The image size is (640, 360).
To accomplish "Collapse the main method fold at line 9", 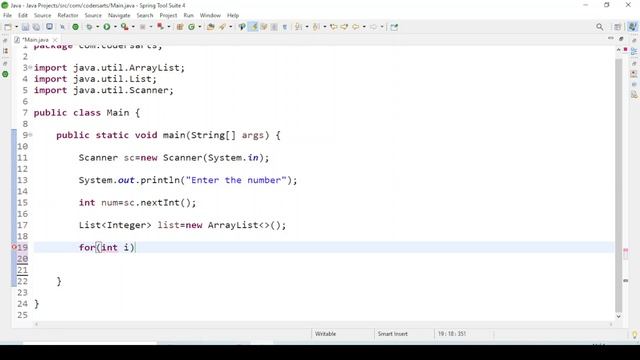I will tap(30, 135).
